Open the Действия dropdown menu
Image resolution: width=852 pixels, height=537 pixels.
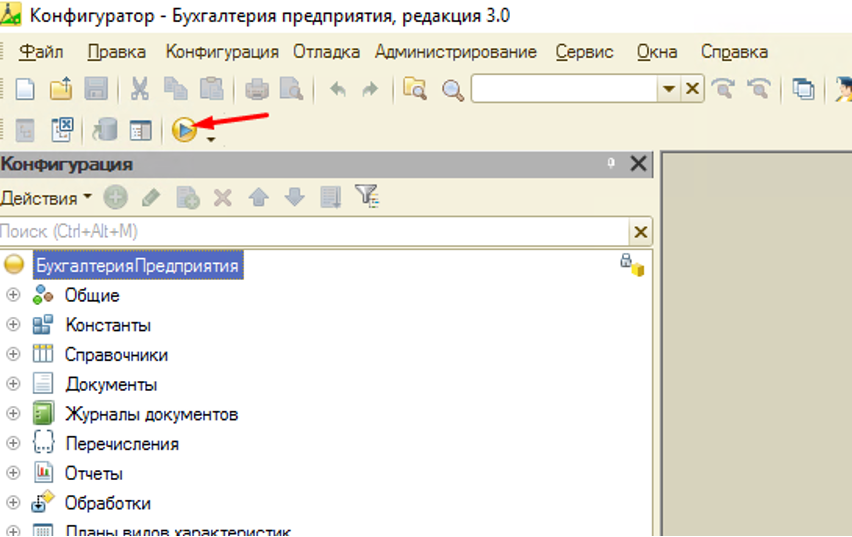click(46, 198)
